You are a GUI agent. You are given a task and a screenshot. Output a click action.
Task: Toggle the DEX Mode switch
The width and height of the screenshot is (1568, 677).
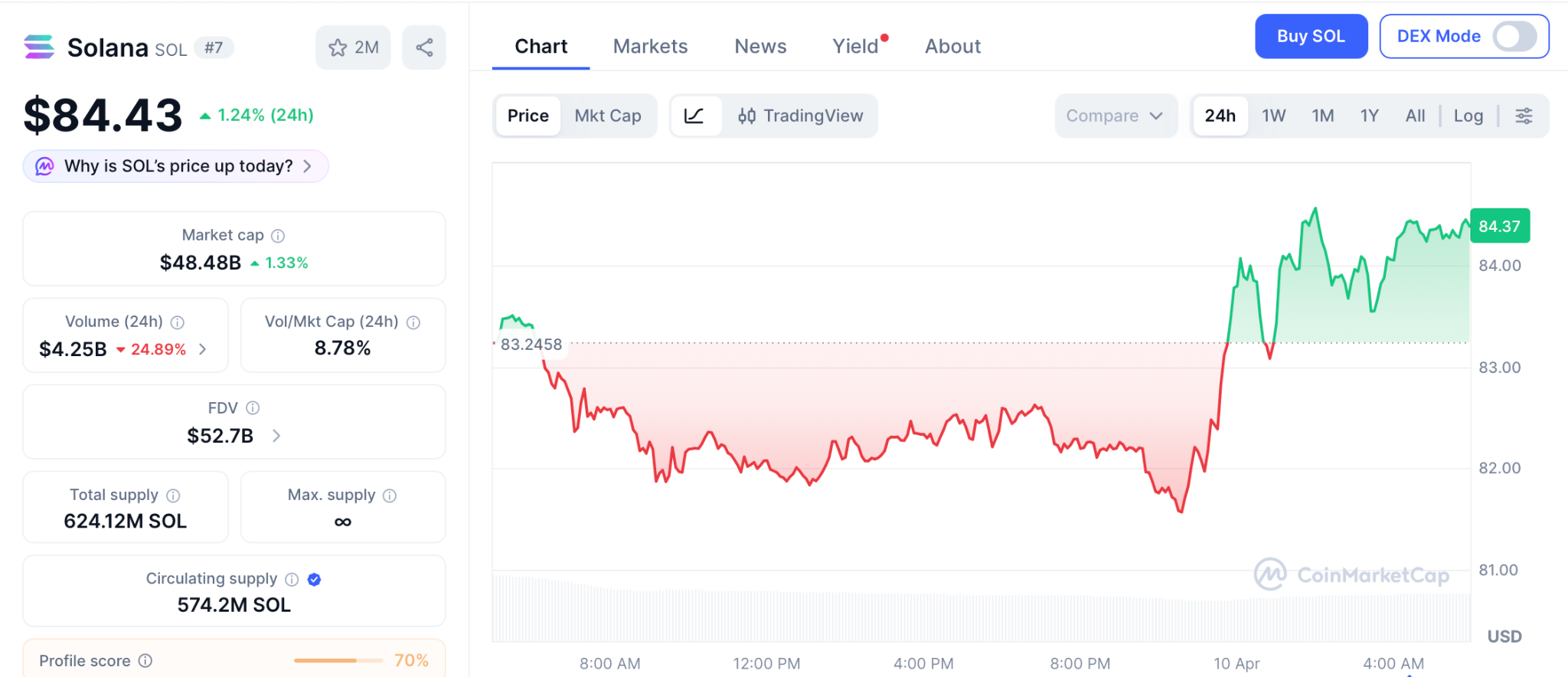[x=1514, y=36]
